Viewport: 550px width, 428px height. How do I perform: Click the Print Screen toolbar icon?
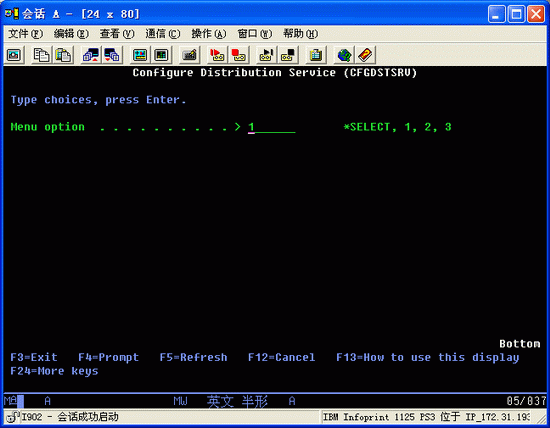click(x=14, y=55)
